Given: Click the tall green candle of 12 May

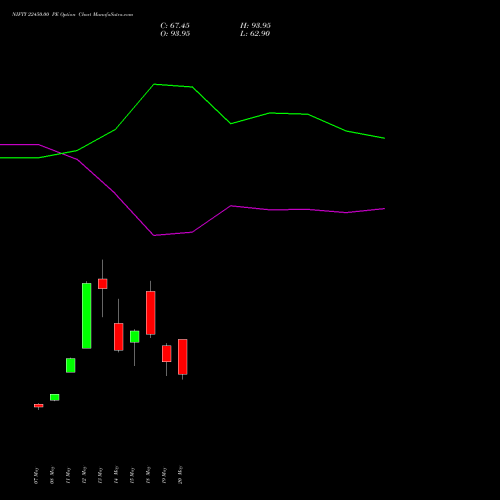Looking at the screenshot, I should coord(87,316).
